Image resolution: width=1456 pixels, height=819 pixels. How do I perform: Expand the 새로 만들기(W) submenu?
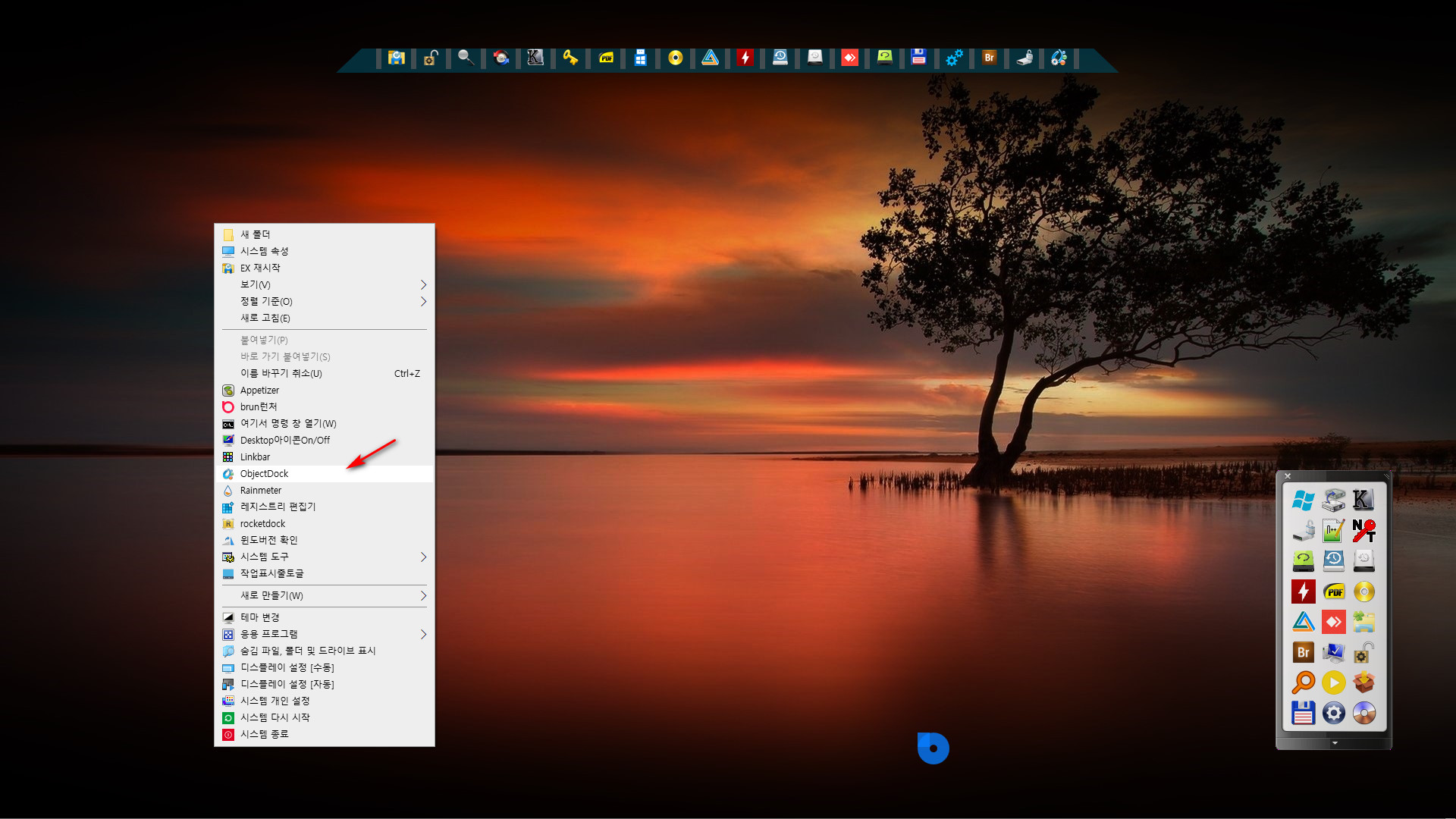pyautogui.click(x=325, y=595)
